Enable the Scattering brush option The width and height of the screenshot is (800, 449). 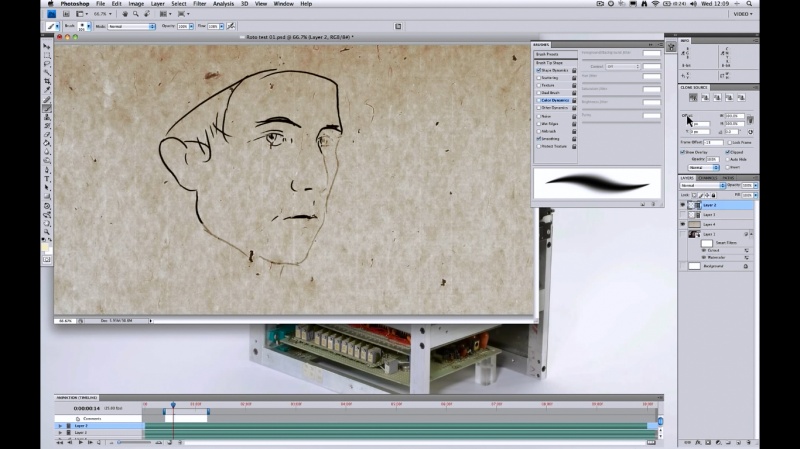point(537,78)
